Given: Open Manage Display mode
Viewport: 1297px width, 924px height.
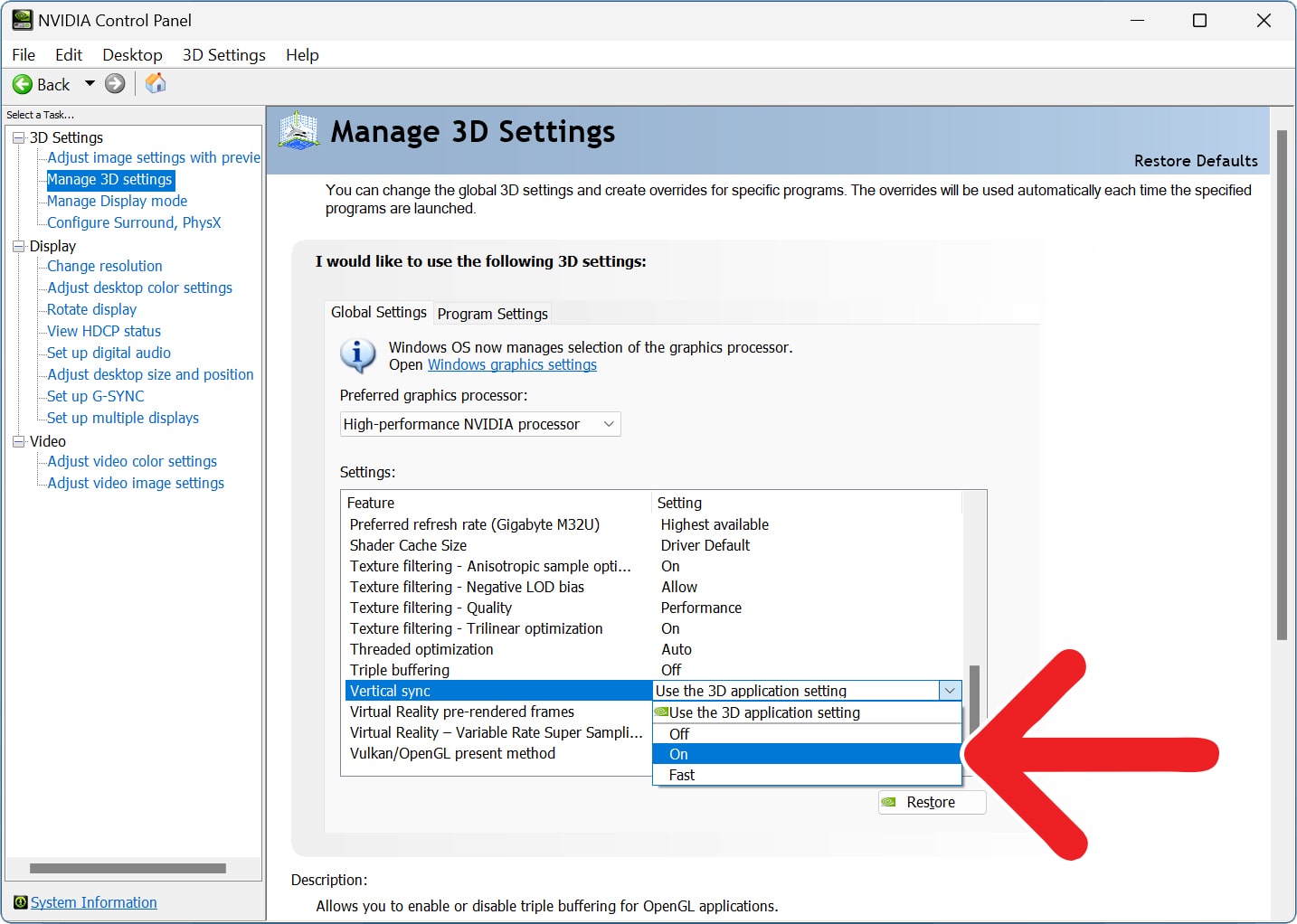Looking at the screenshot, I should pyautogui.click(x=118, y=201).
